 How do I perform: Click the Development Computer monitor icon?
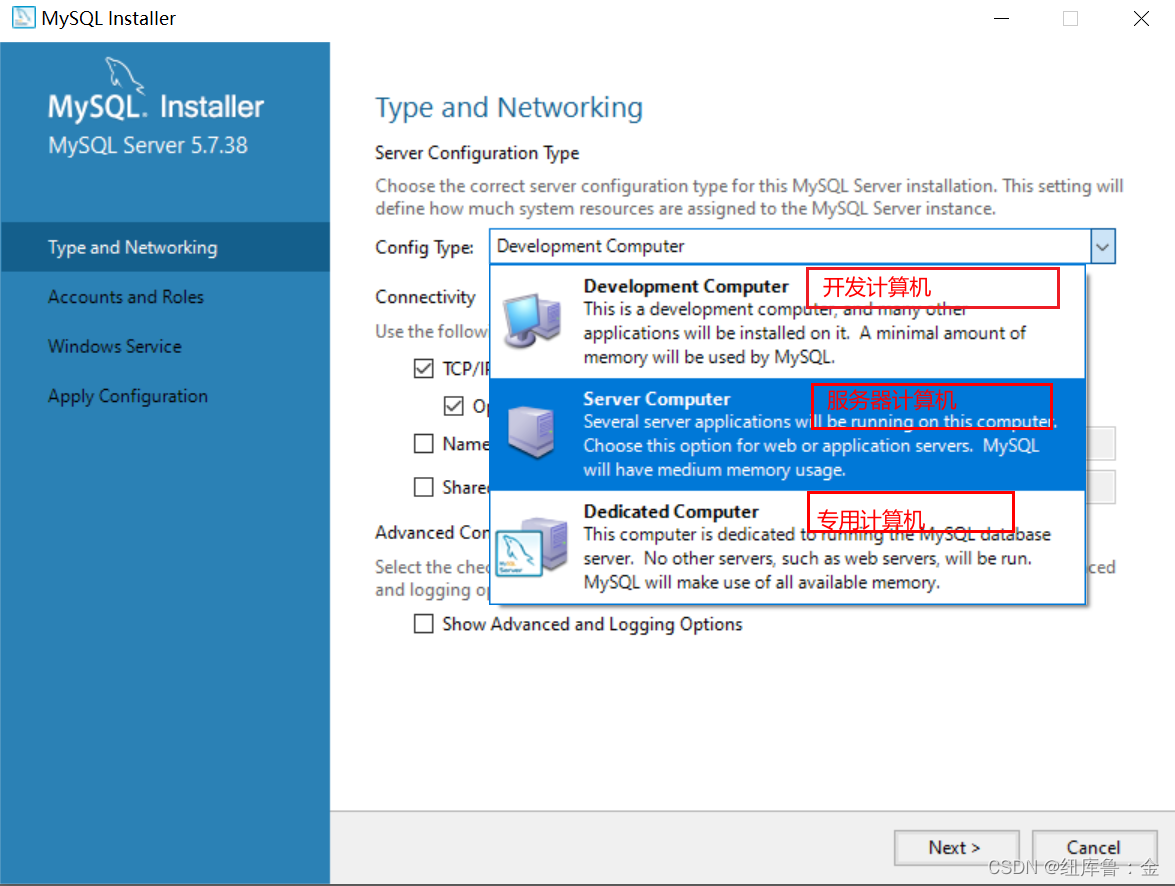(x=532, y=321)
